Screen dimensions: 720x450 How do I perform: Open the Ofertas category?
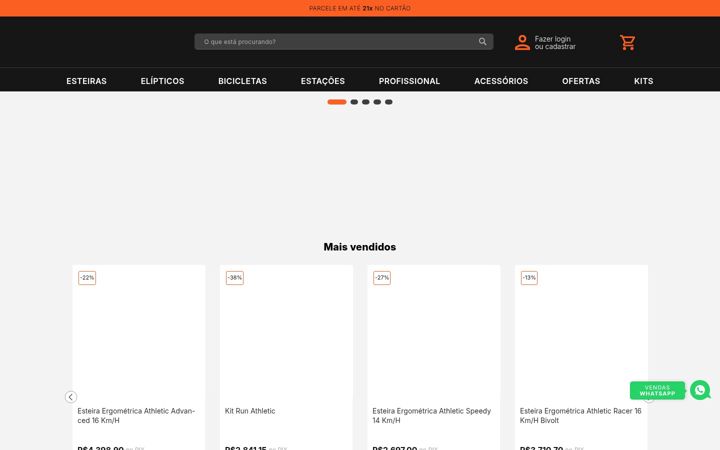coord(581,81)
